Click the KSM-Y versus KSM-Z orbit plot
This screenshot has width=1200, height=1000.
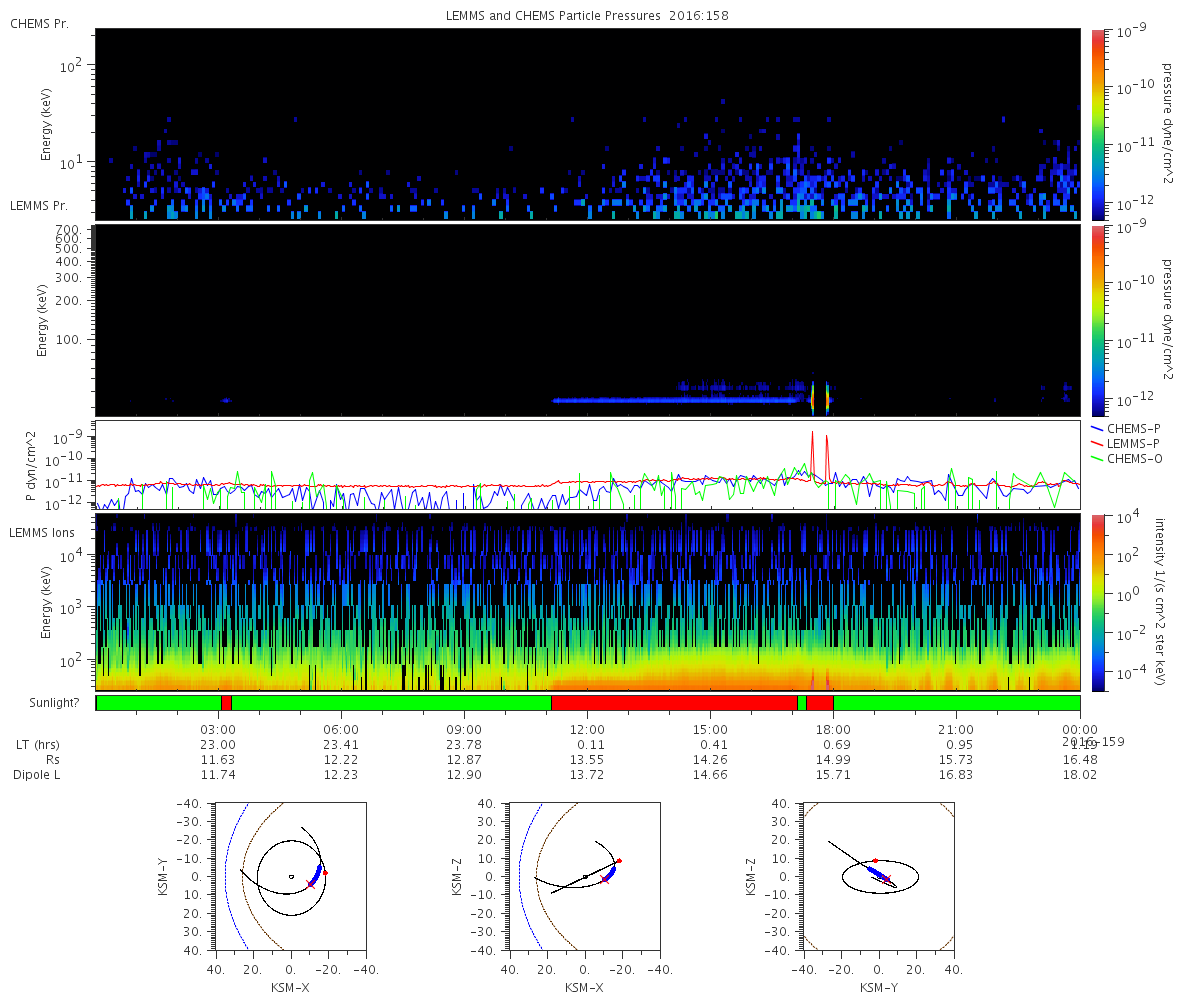pos(878,876)
